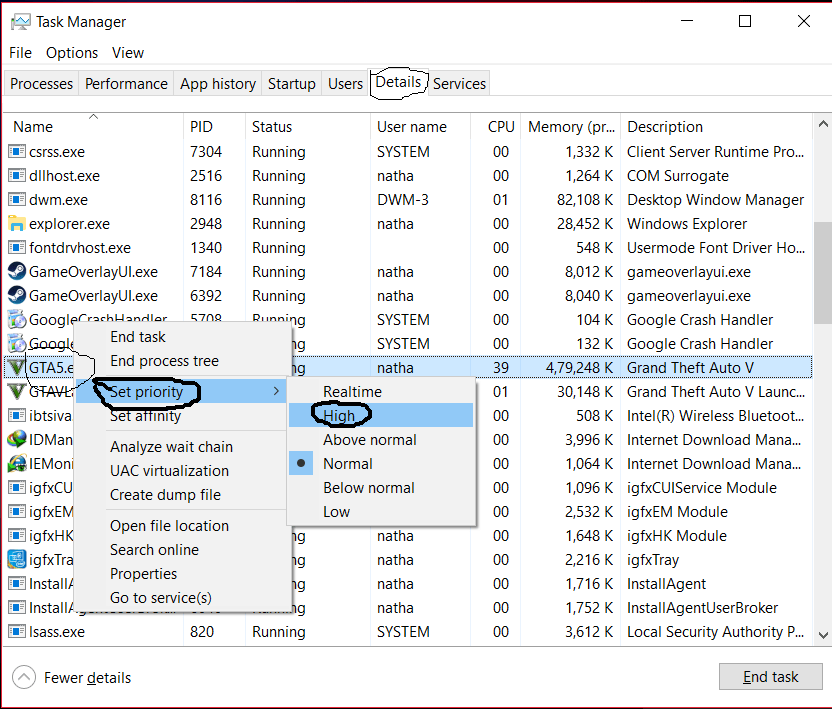The height and width of the screenshot is (709, 835).
Task: Click the IDMan globe icon
Action: pos(17,439)
